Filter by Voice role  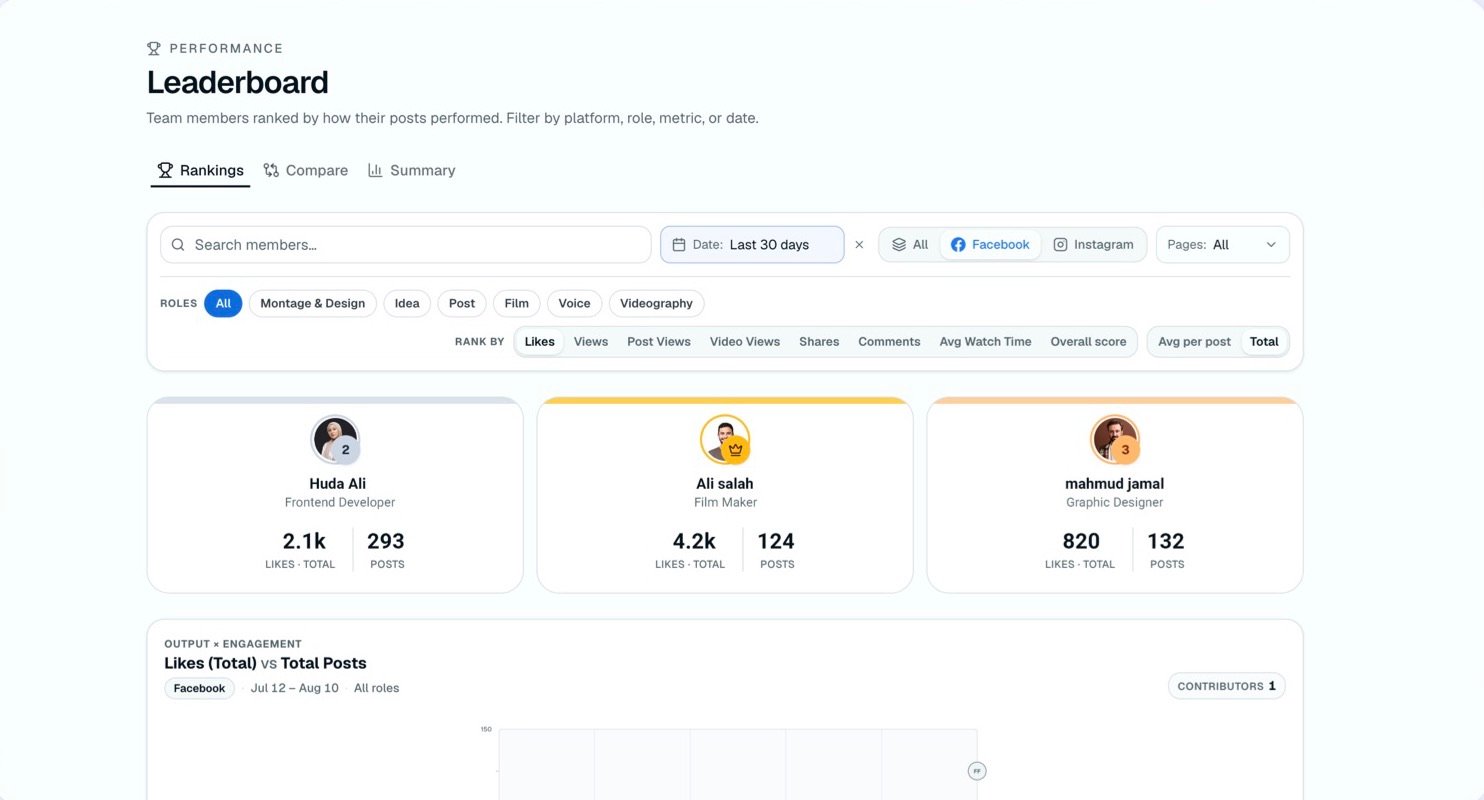[575, 304]
